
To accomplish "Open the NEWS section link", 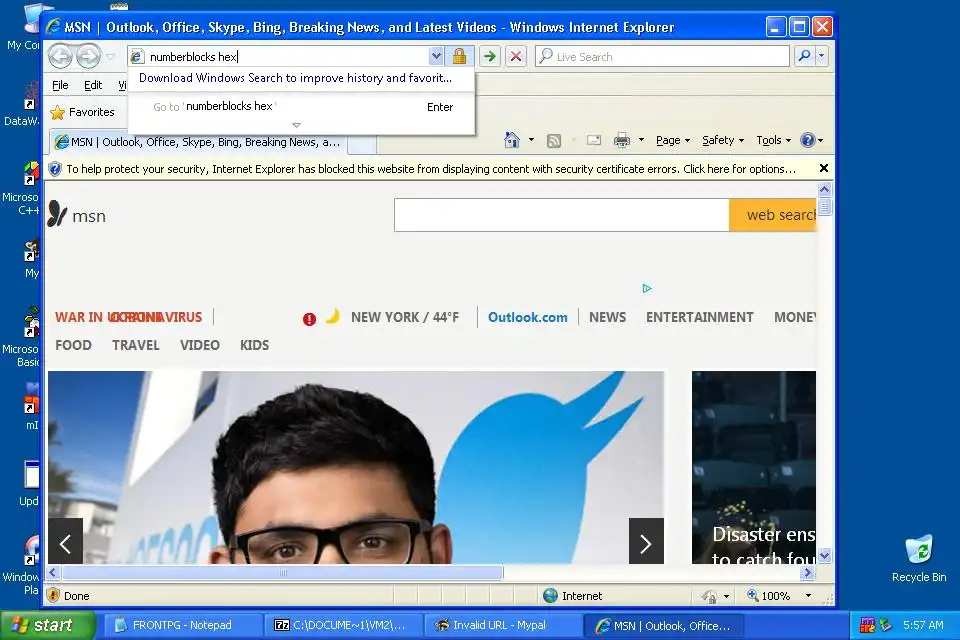I will point(607,317).
